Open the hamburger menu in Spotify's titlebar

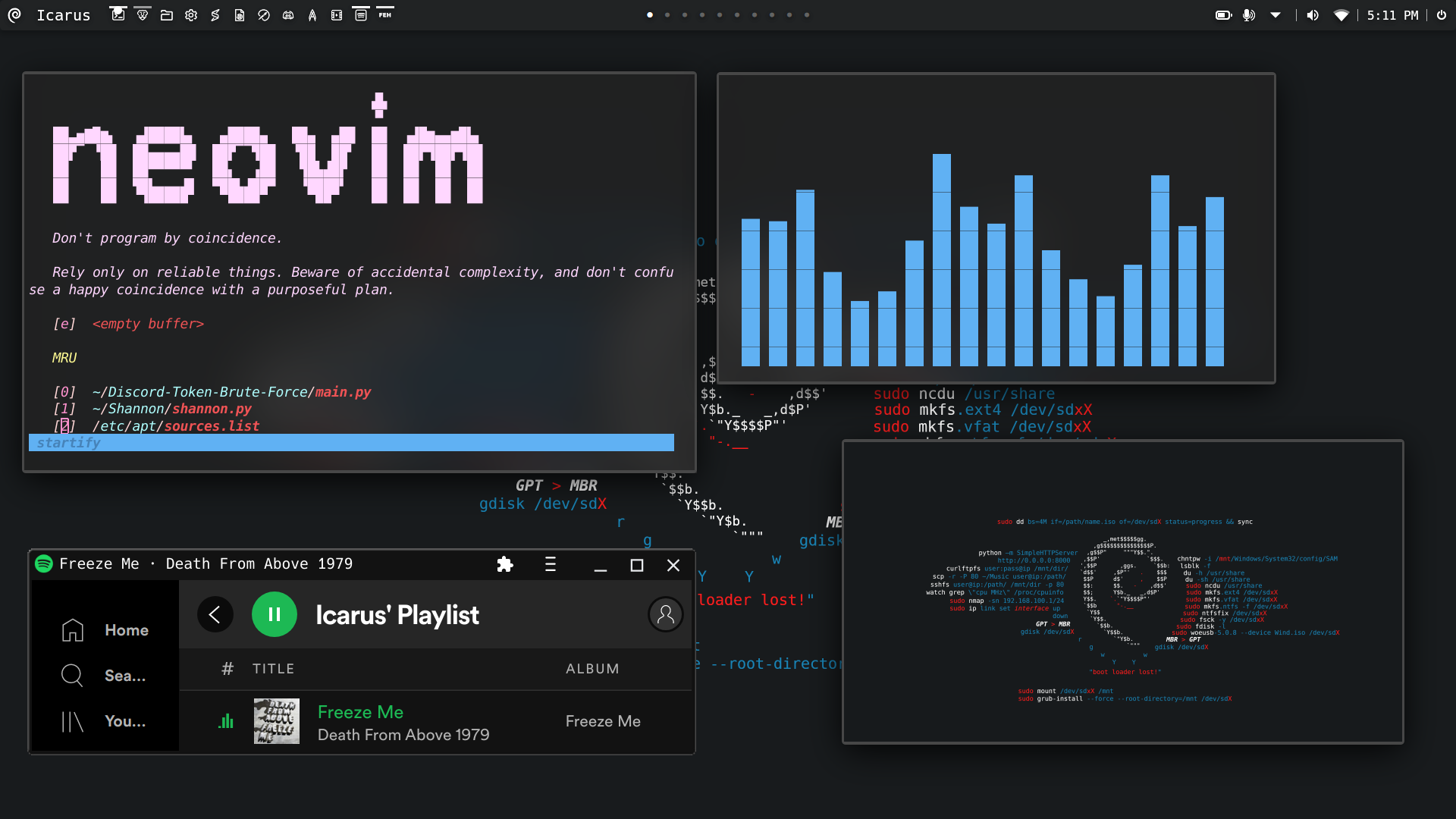click(x=551, y=564)
